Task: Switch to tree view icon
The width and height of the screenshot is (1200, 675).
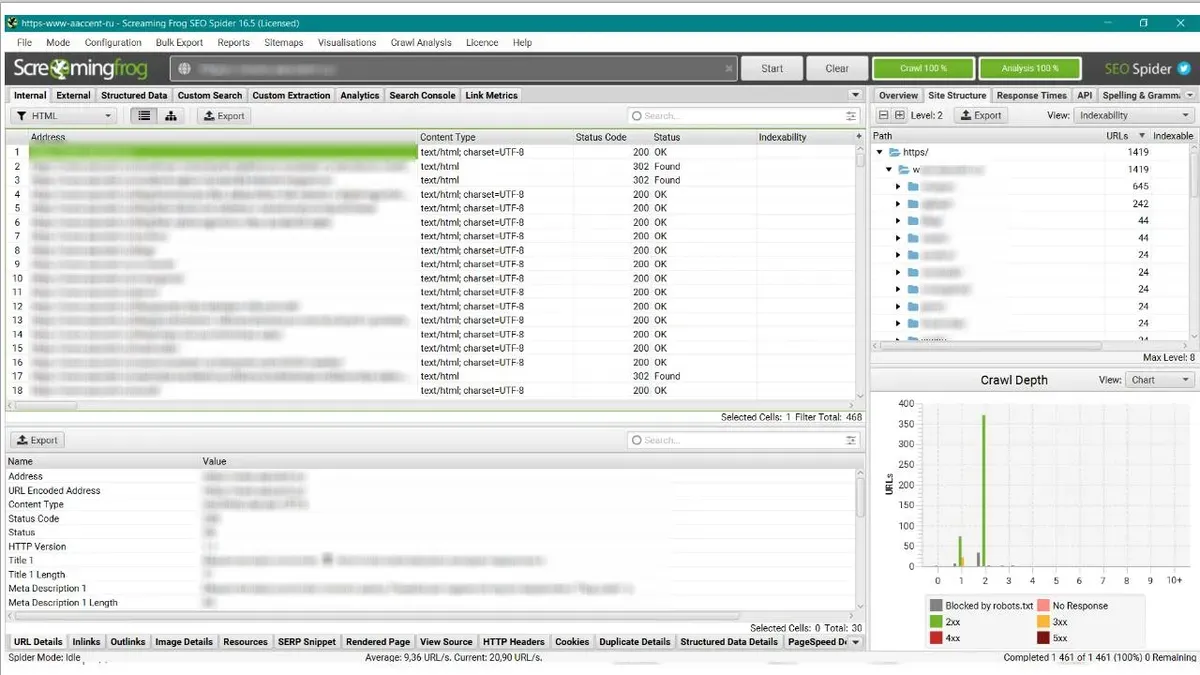Action: 171,116
